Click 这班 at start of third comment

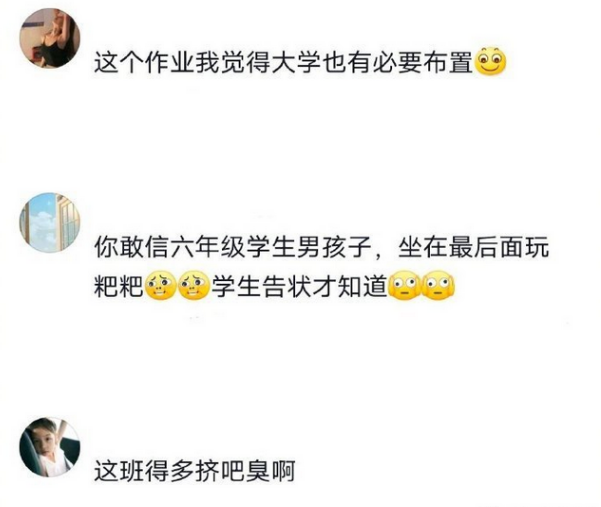(119, 471)
